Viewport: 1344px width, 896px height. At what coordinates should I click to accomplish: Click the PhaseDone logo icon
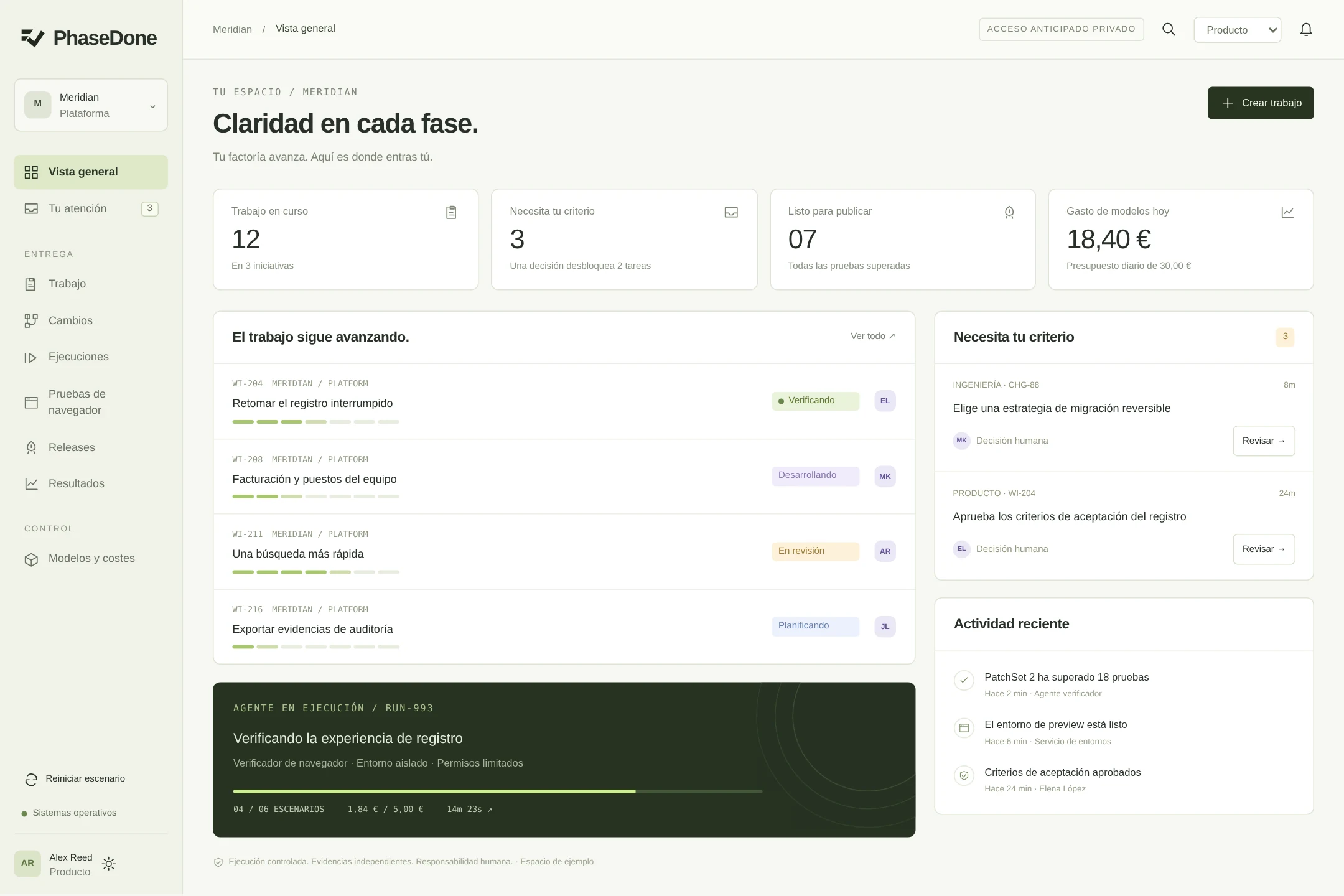(33, 38)
